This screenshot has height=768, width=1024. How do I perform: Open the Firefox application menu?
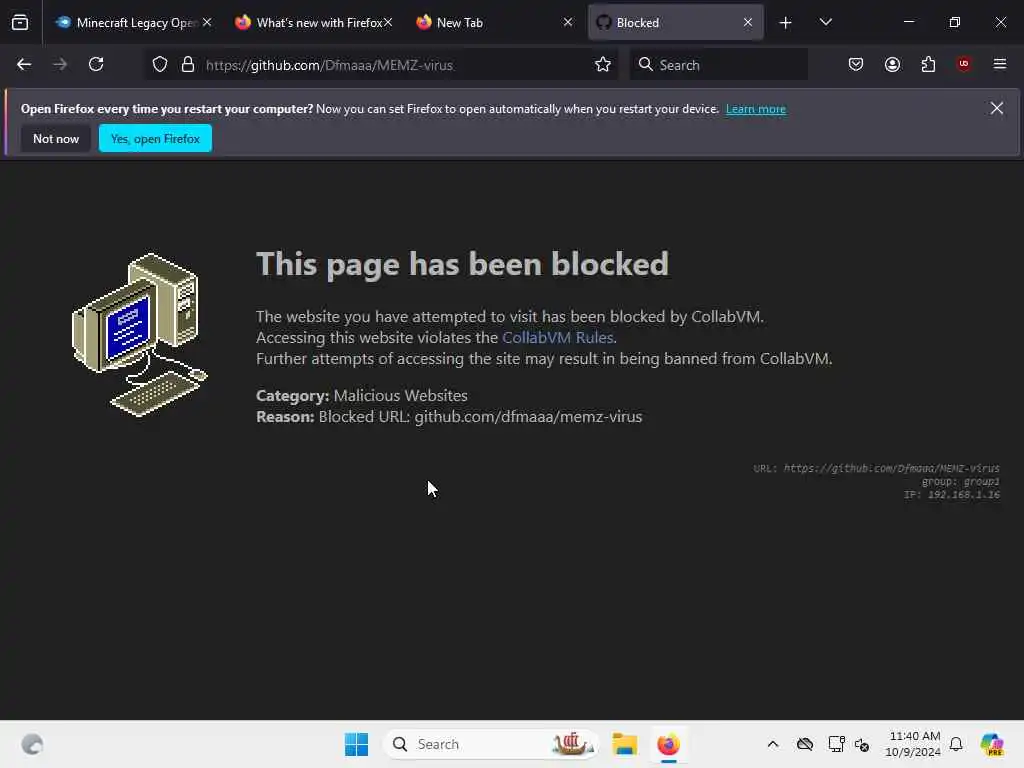(x=1000, y=64)
